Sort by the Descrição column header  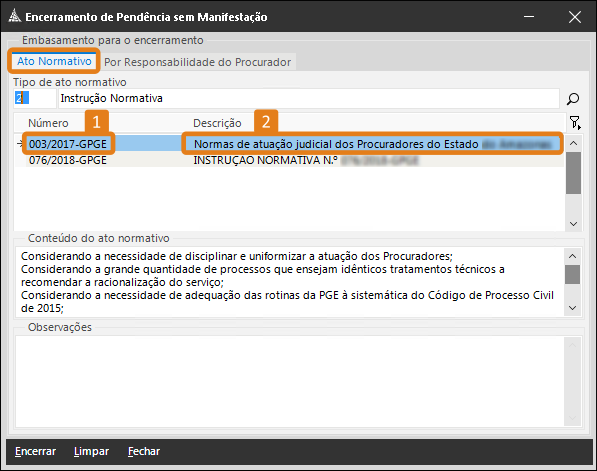pos(217,123)
